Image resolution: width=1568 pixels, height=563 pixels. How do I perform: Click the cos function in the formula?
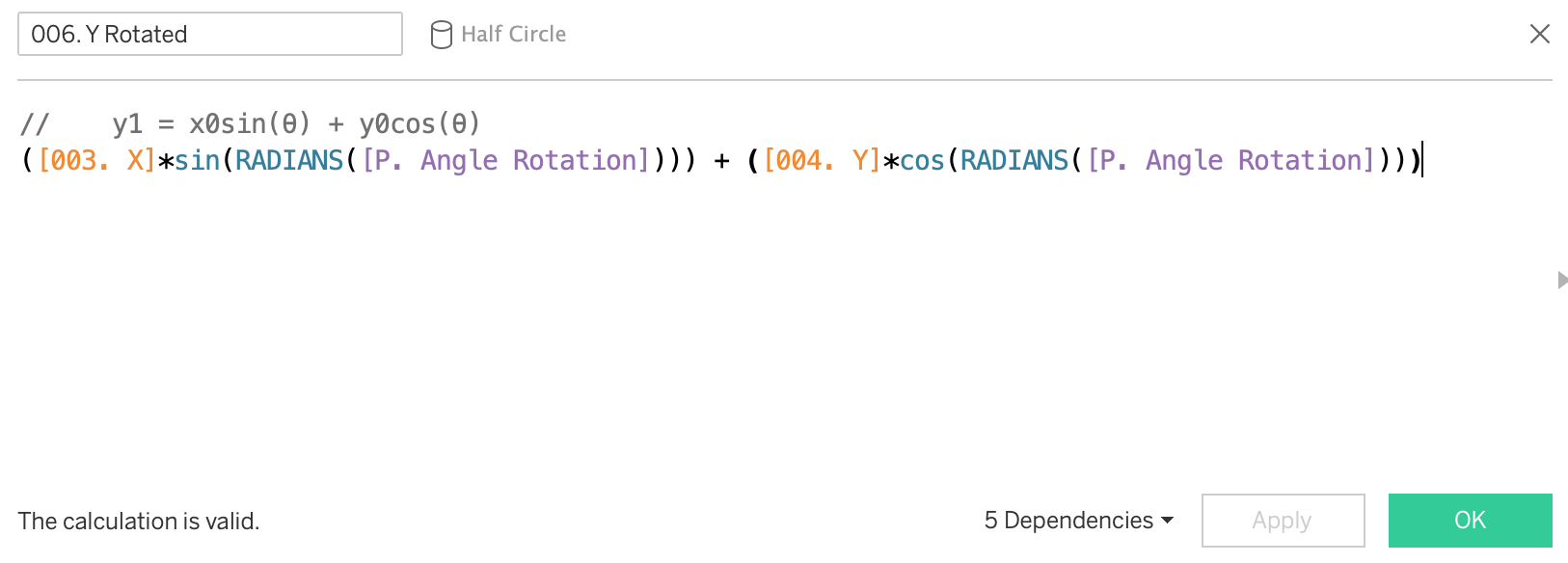(922, 160)
